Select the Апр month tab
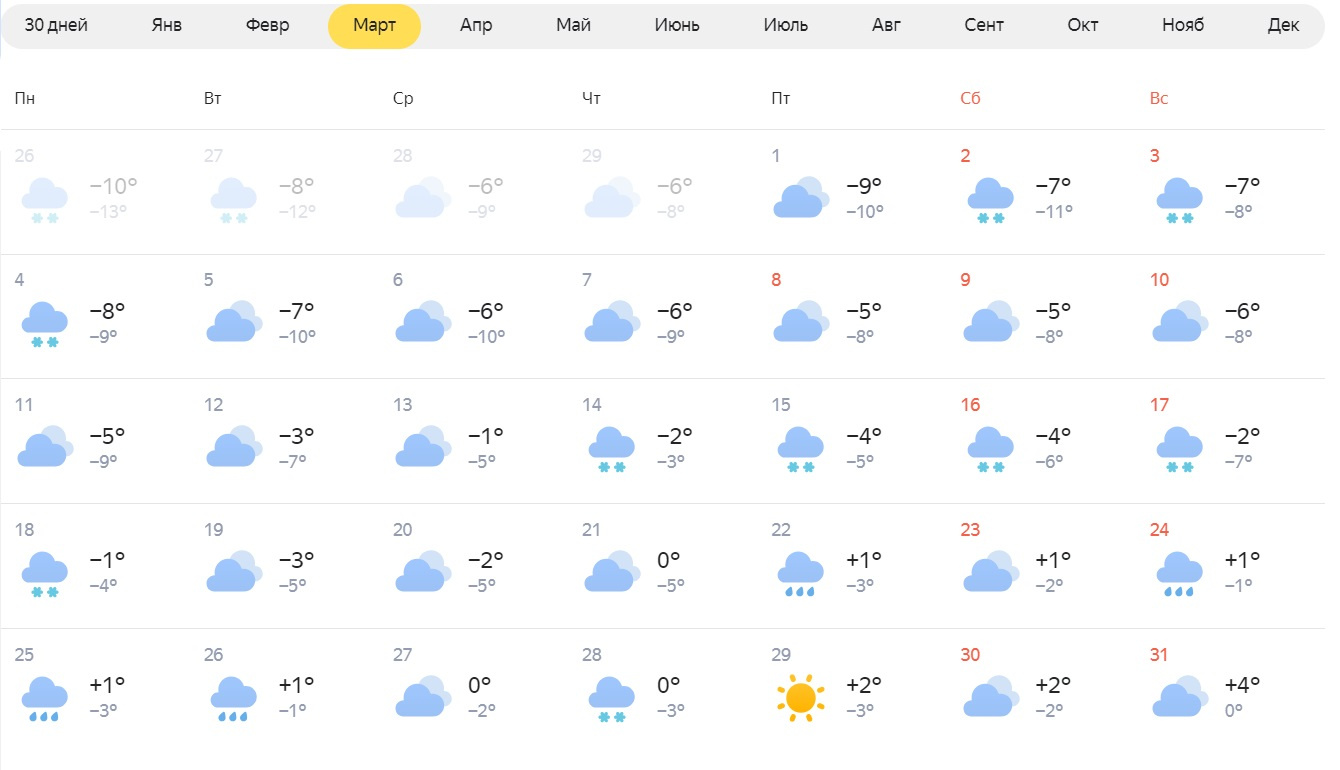 (x=476, y=25)
